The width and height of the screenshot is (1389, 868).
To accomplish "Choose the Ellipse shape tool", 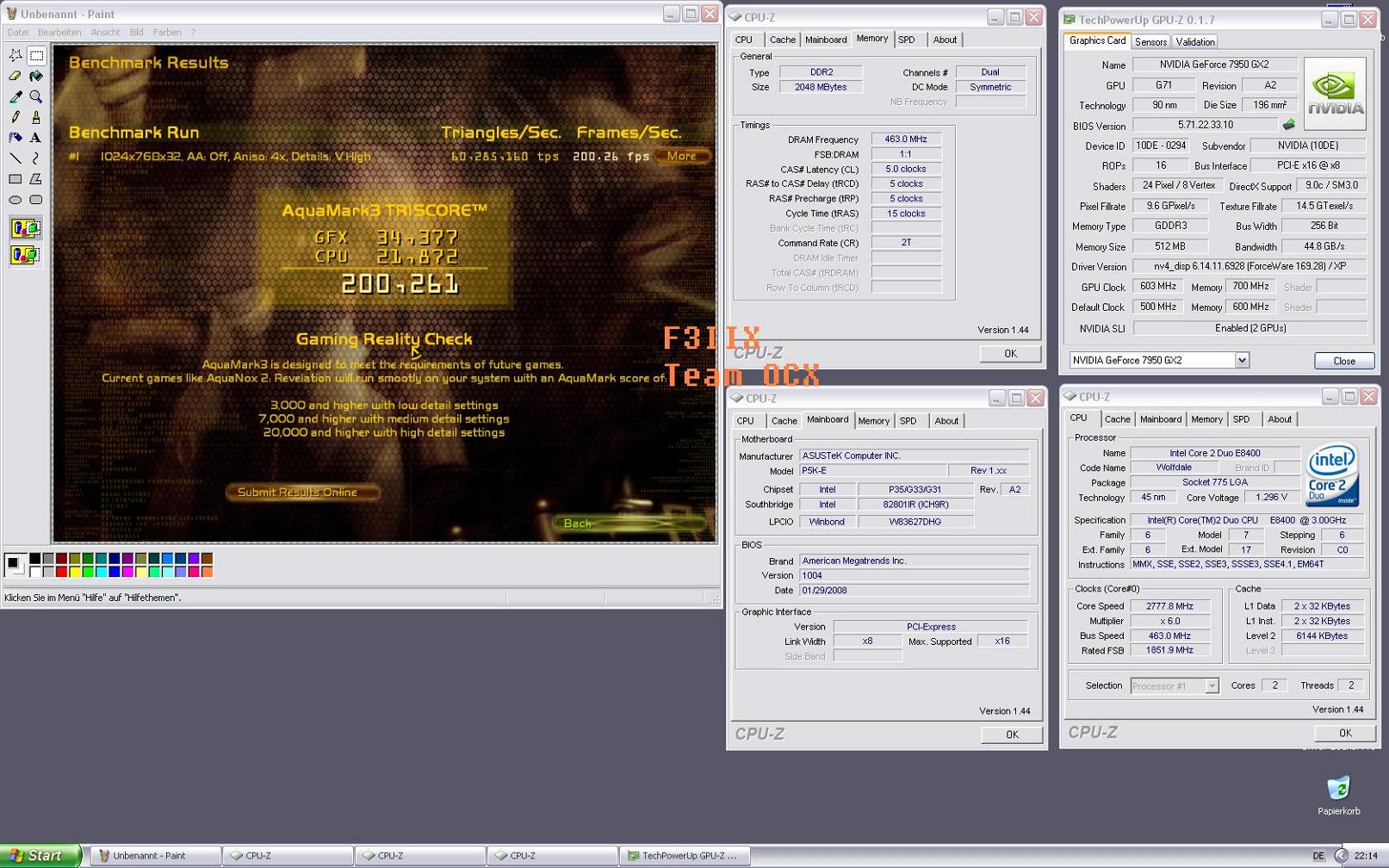I will [x=16, y=200].
